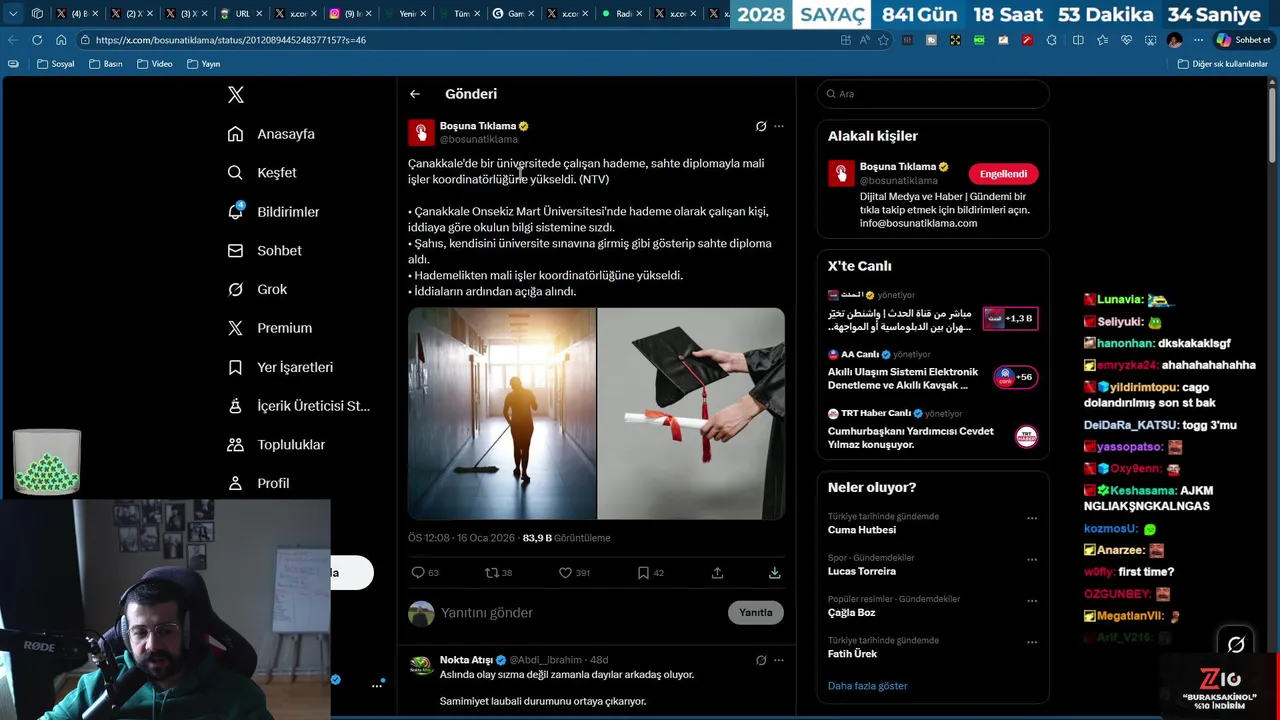Open Yer İşaretleri bookmarks
The width and height of the screenshot is (1280, 720).
pos(280,367)
